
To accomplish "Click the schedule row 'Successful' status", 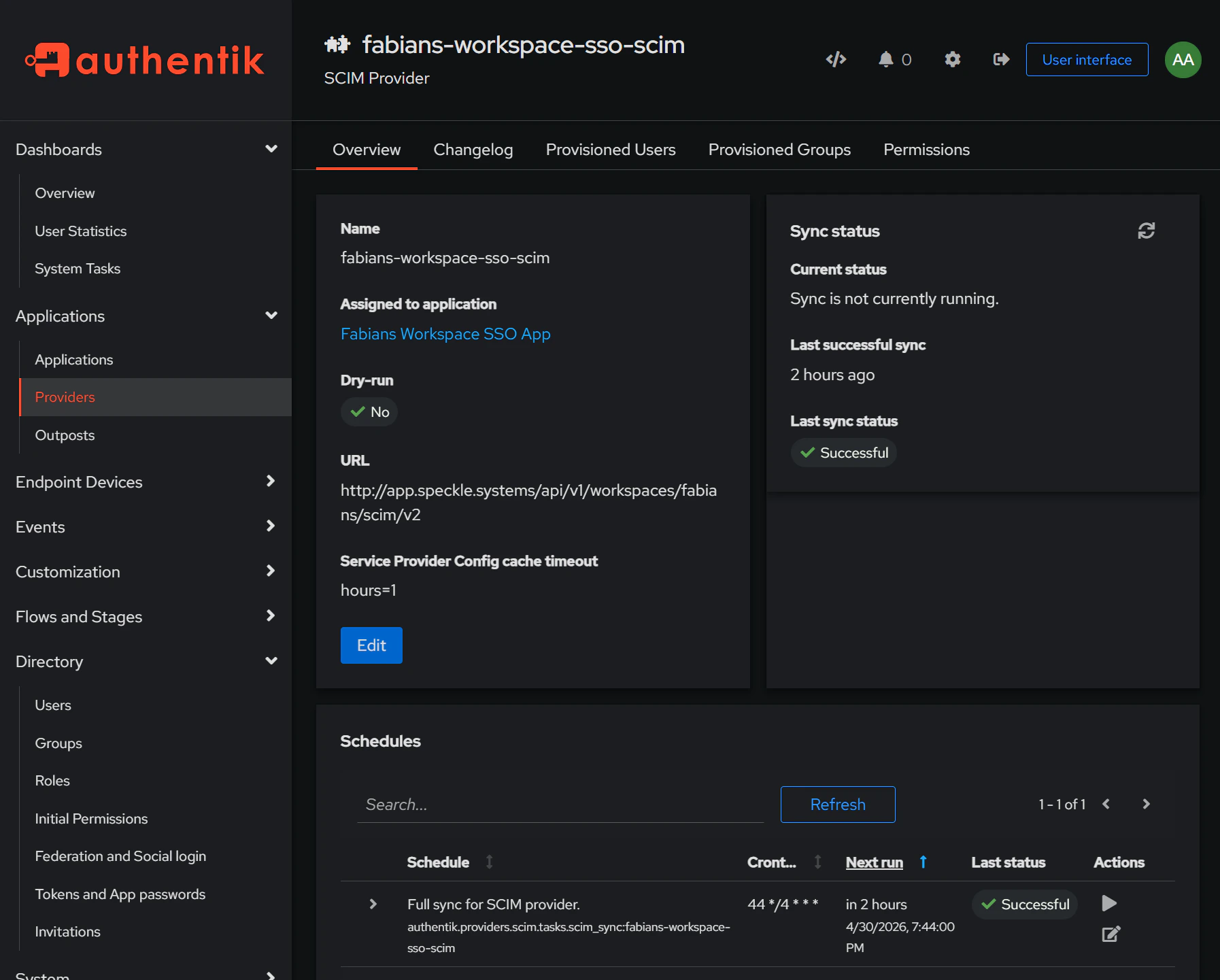I will click(x=1025, y=905).
